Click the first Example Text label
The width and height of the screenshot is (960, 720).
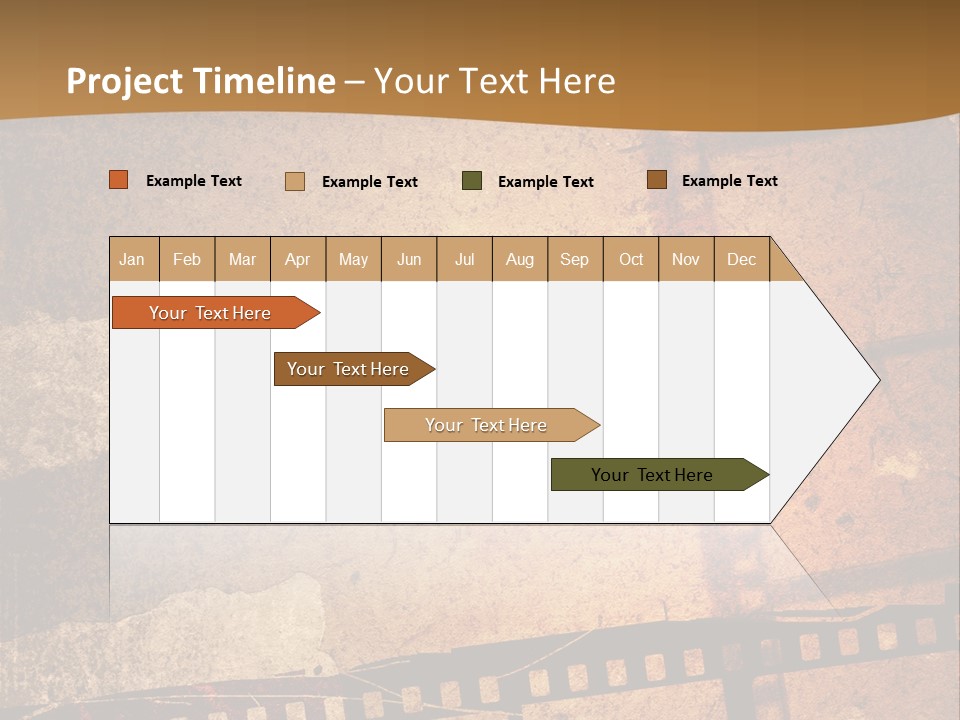(194, 180)
